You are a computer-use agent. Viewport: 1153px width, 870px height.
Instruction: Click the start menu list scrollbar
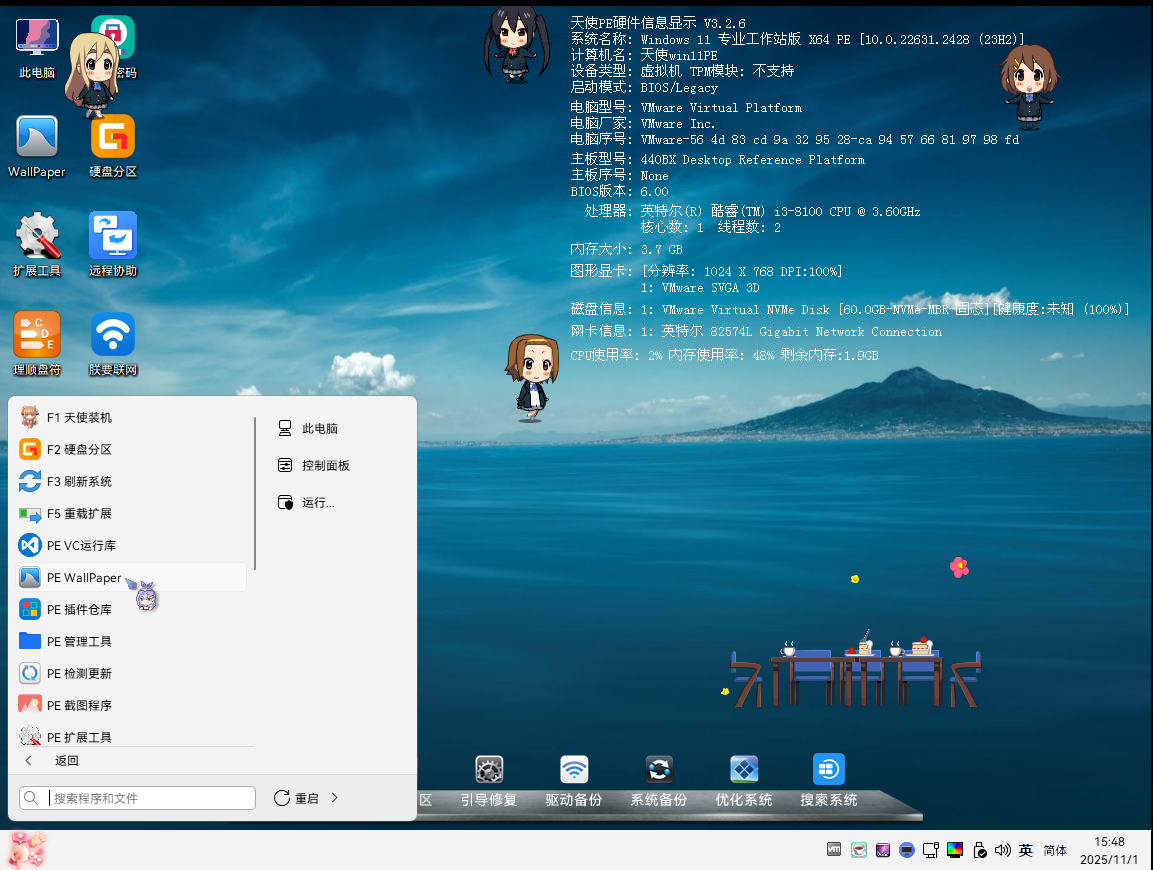coord(255,495)
